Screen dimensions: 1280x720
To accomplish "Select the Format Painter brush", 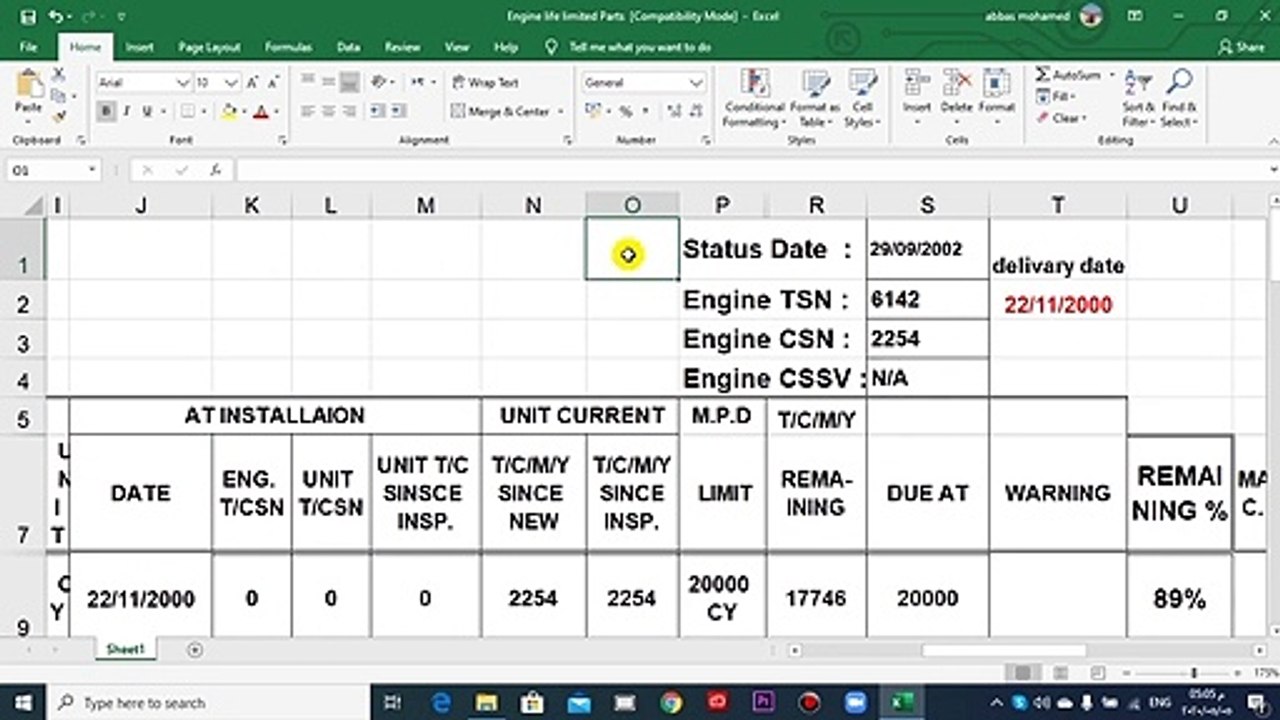I will click(59, 115).
